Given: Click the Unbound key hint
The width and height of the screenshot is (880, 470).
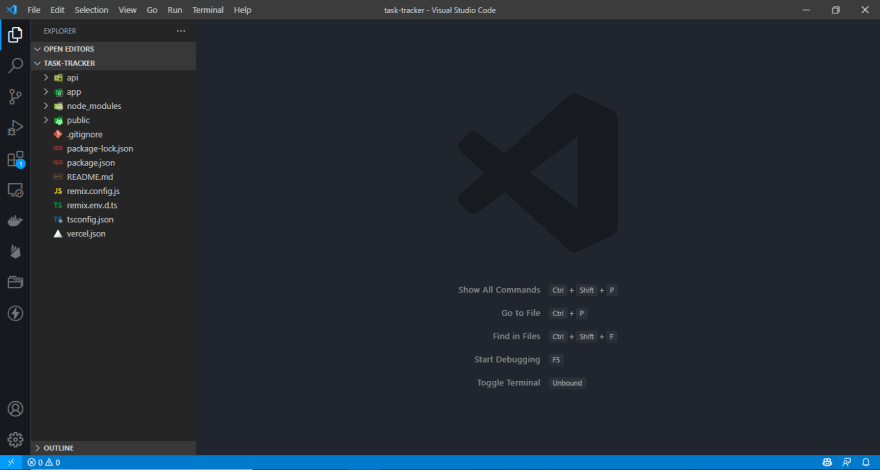Looking at the screenshot, I should [x=567, y=383].
